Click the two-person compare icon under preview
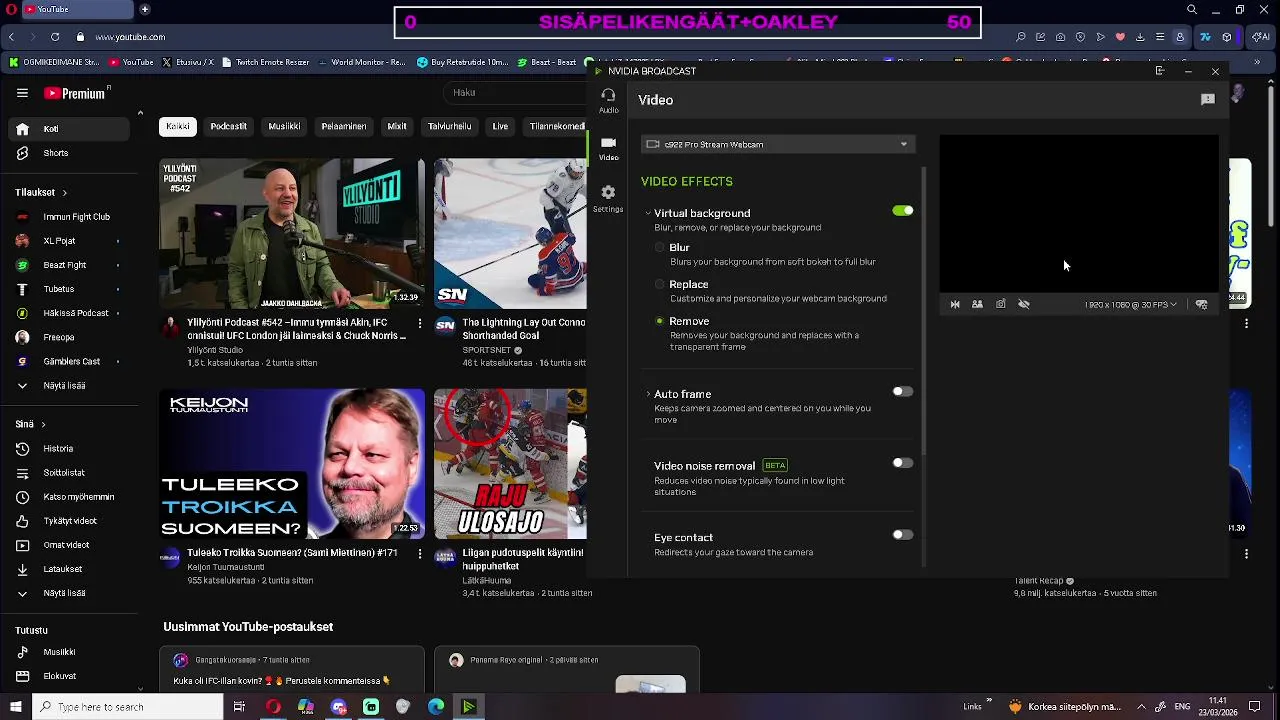 click(977, 304)
